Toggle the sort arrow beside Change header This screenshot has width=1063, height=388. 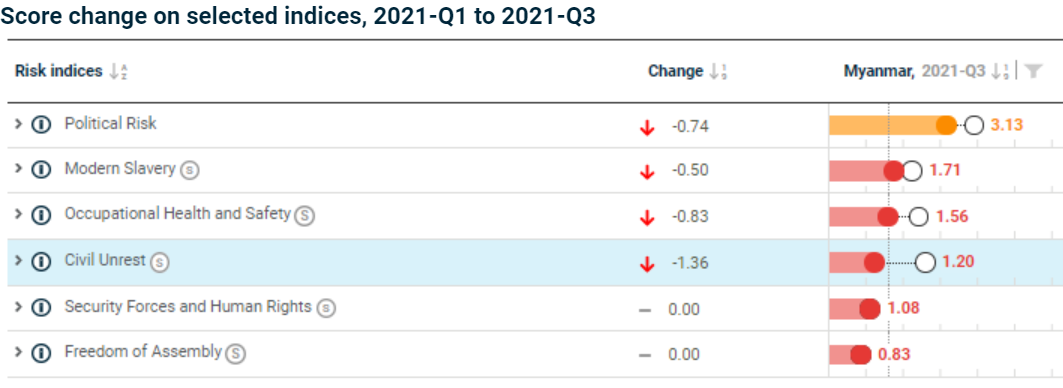point(718,71)
